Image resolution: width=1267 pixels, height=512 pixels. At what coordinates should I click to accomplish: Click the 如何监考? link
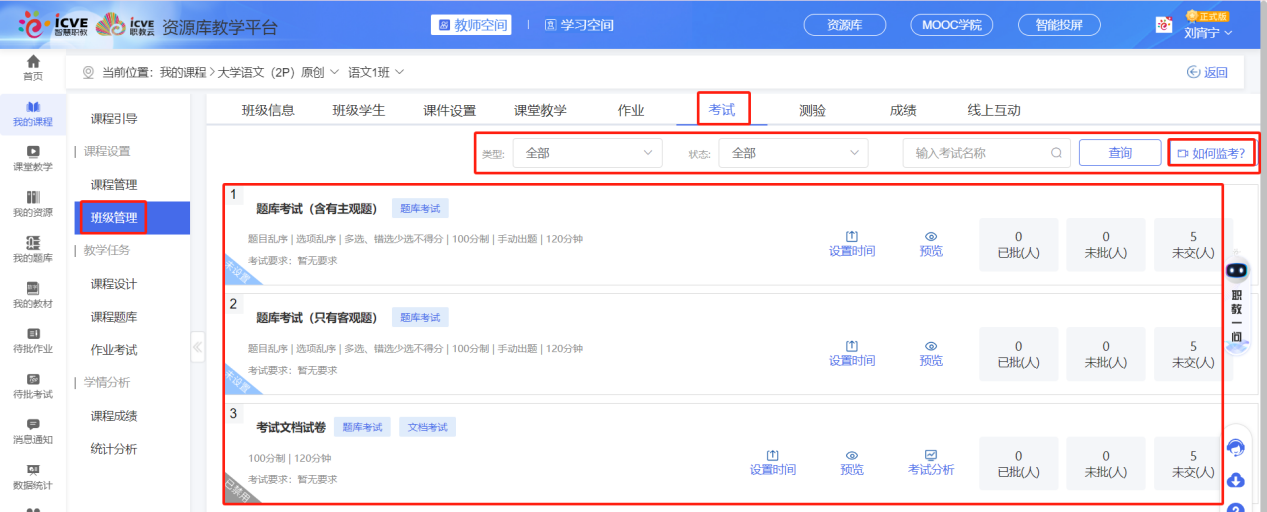tap(1214, 153)
